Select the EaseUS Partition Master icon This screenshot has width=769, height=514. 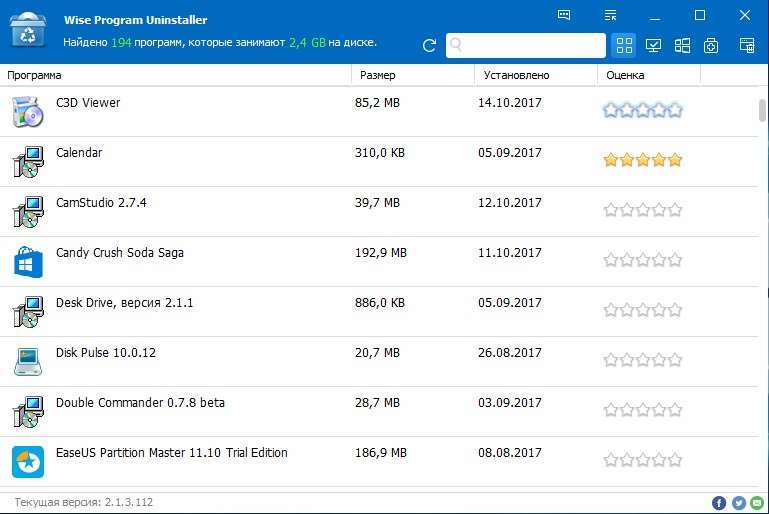click(28, 462)
